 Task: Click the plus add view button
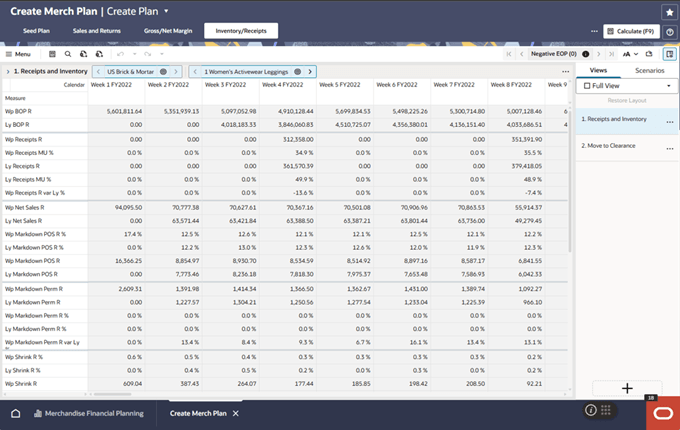627,388
